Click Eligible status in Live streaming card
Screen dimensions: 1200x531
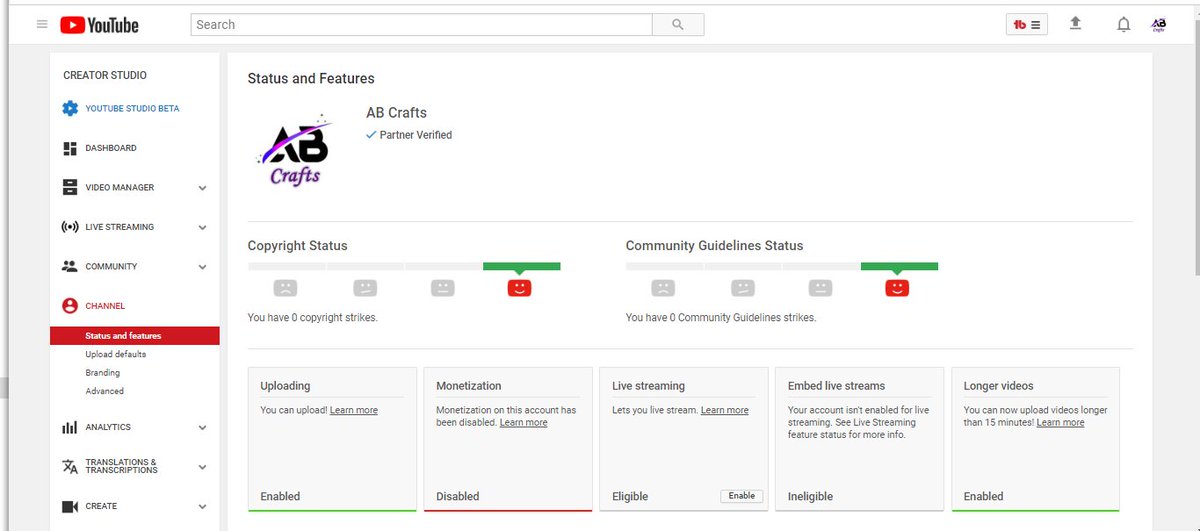point(630,496)
